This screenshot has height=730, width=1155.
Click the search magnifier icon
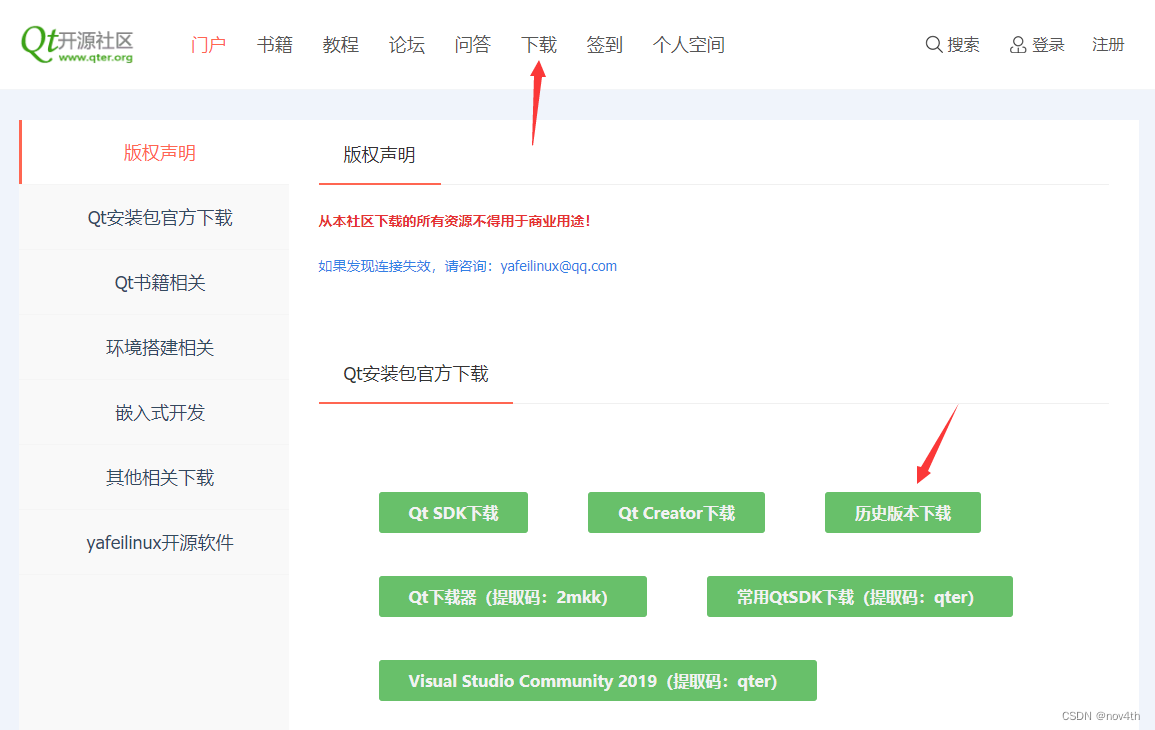coord(933,44)
